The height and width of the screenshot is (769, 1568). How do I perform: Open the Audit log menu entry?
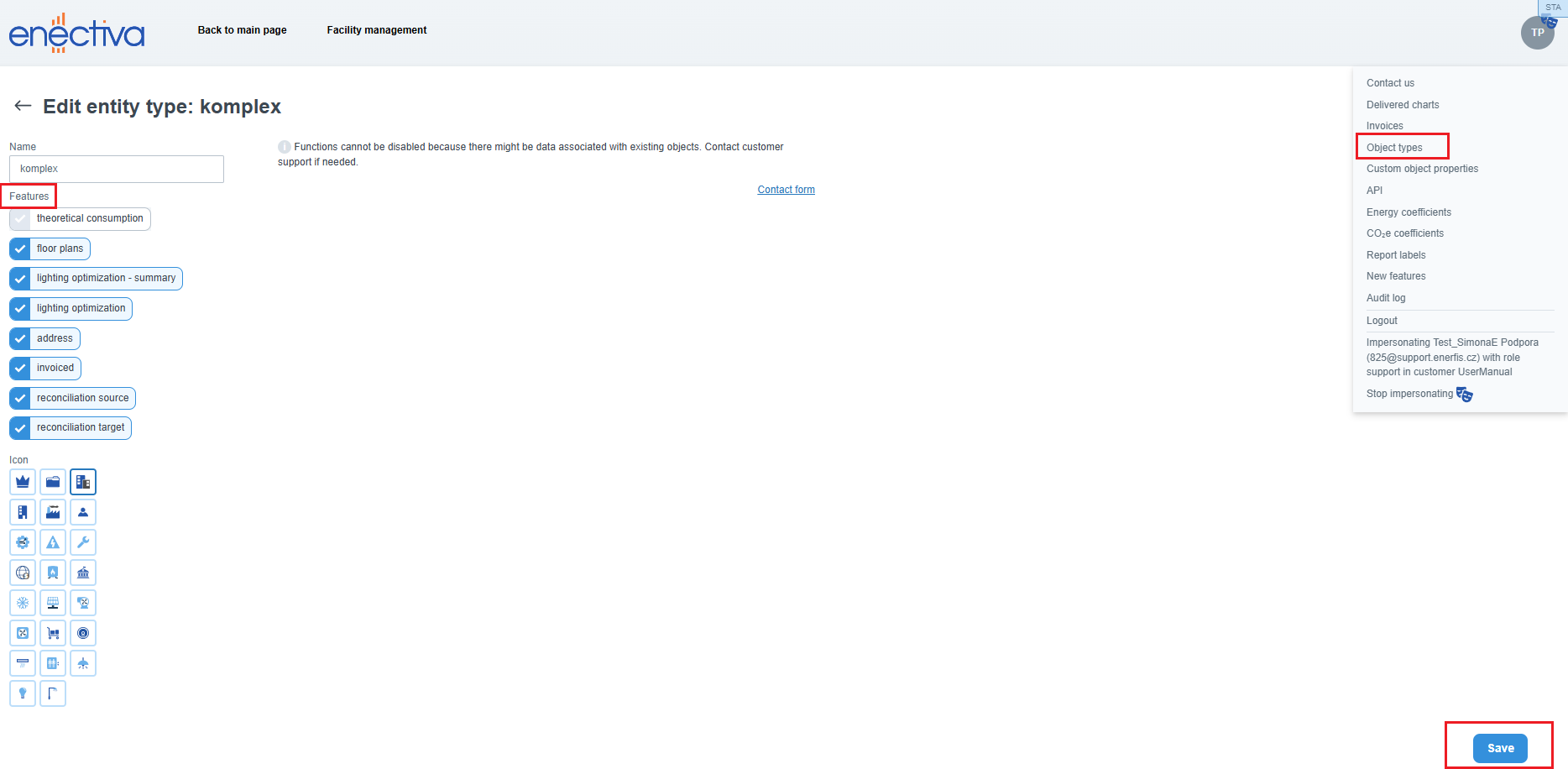[x=1385, y=298]
